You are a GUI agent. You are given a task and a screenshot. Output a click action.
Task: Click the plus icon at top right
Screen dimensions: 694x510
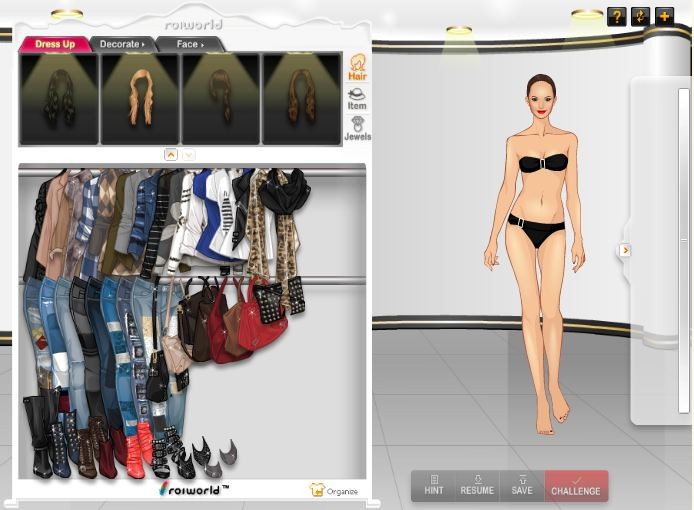click(x=664, y=16)
